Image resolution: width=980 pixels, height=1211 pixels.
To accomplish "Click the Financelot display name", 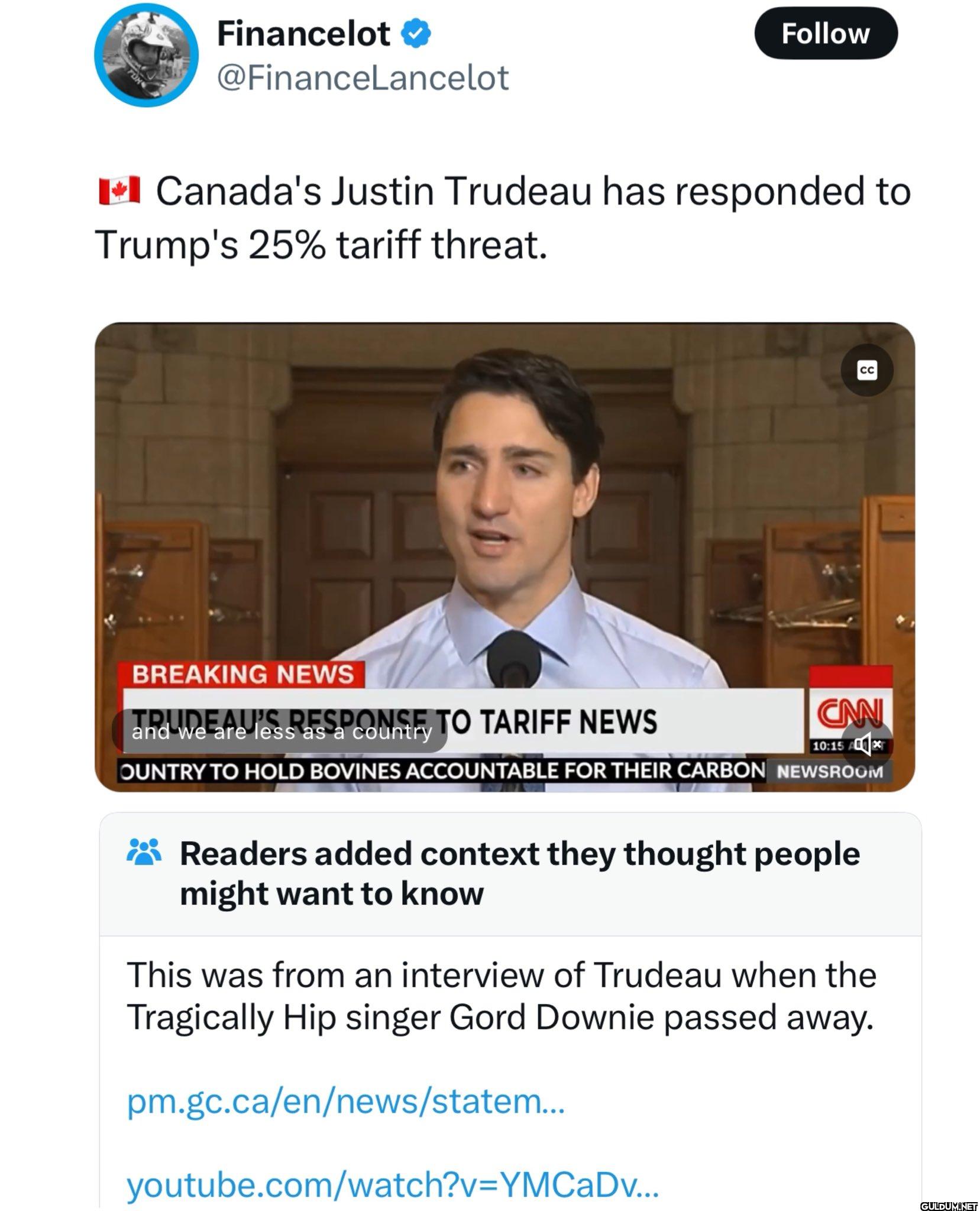I will (x=303, y=34).
